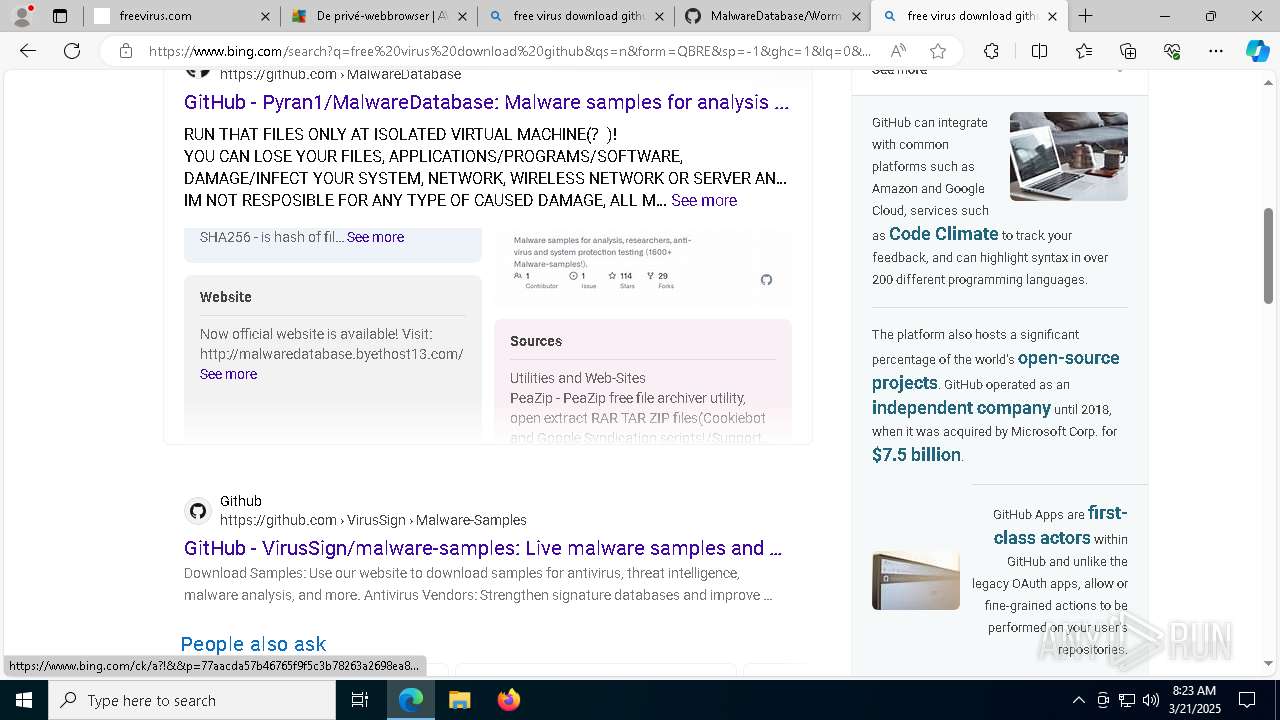
Task: Open the tab actions menu icon
Action: (60, 16)
